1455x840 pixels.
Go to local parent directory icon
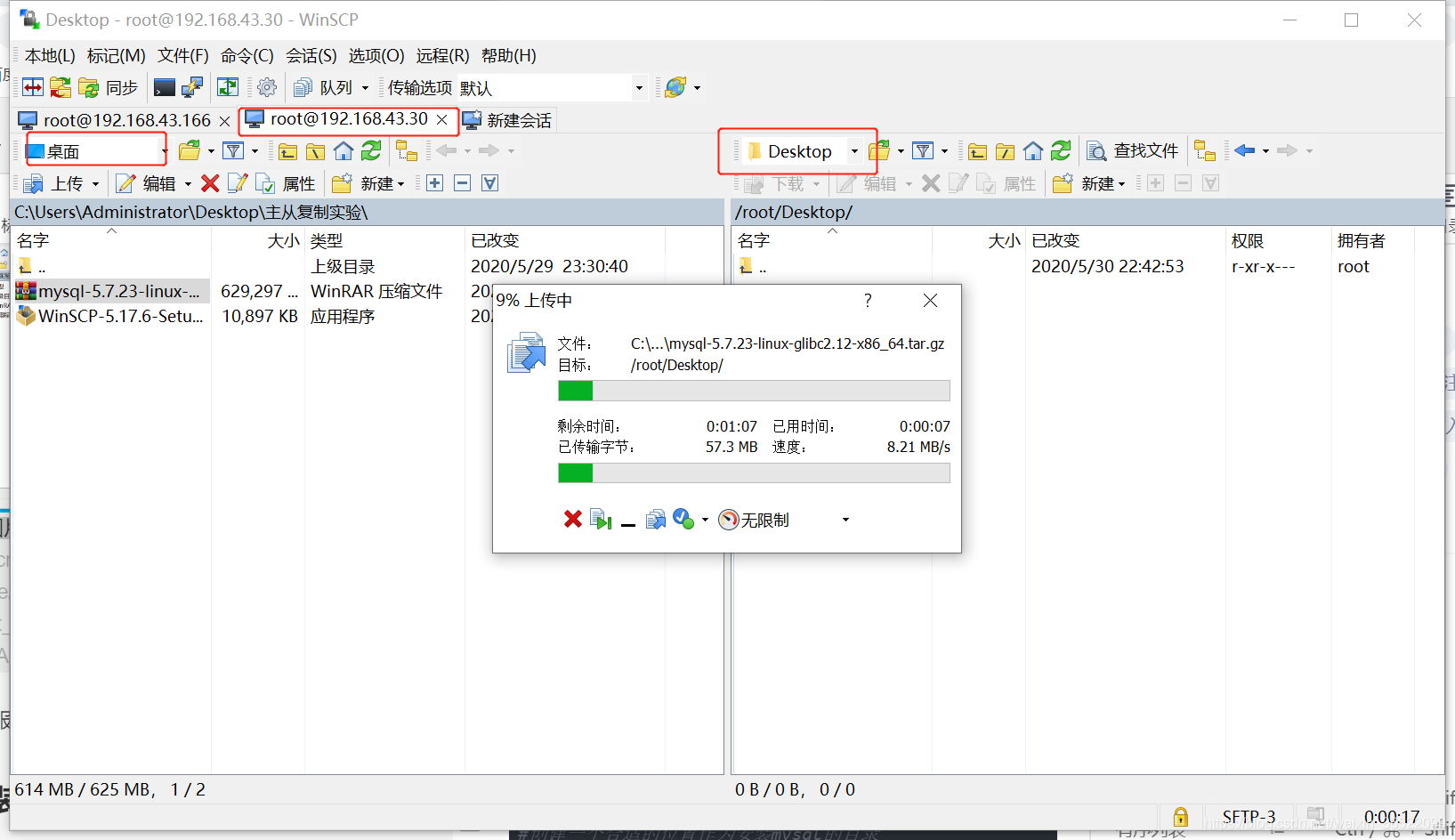click(287, 151)
